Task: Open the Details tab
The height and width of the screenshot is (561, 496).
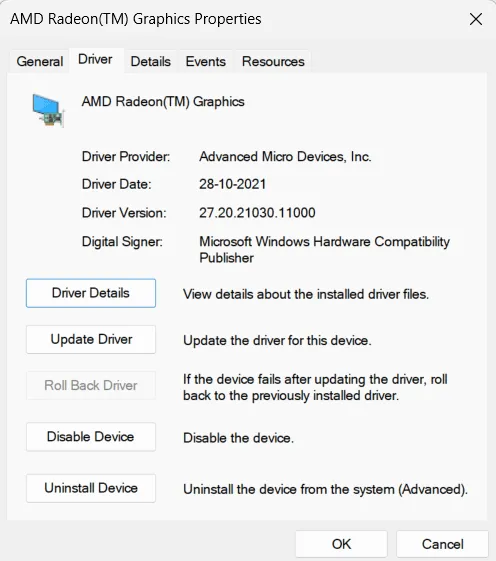Action: click(x=151, y=62)
